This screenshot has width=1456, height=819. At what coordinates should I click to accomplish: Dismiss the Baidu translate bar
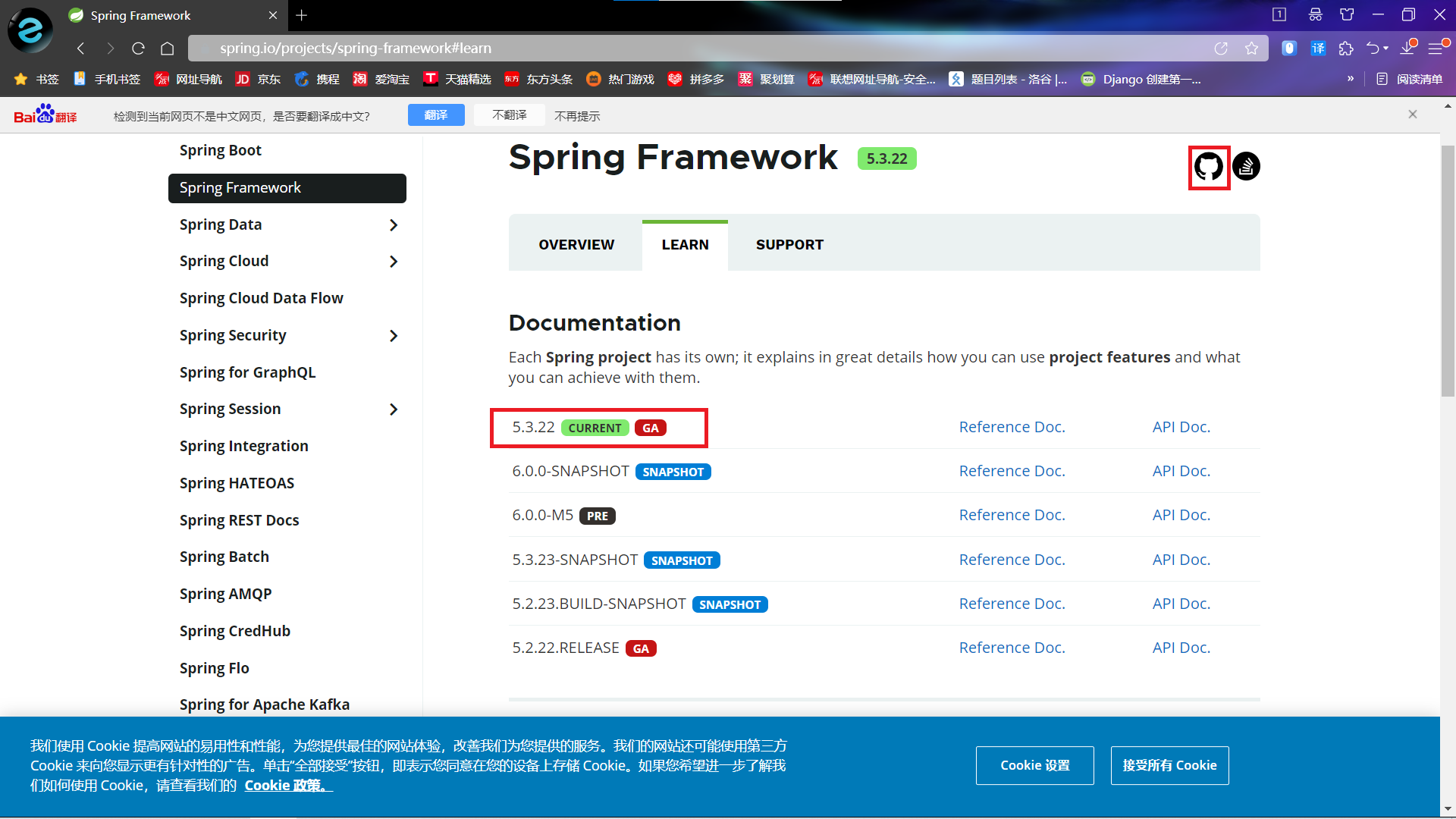1412,115
